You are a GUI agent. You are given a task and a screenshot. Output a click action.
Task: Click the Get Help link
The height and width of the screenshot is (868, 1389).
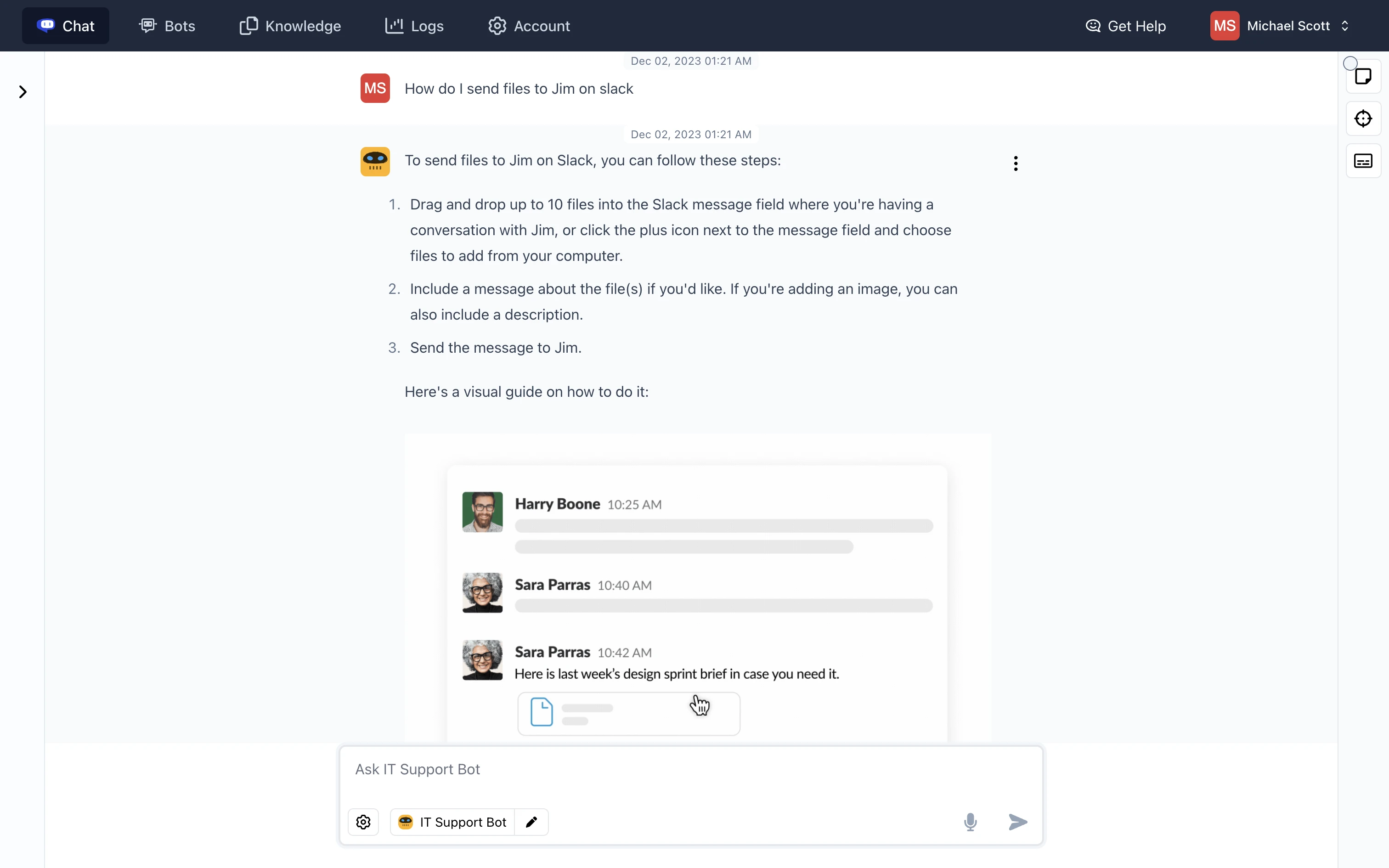[1125, 26]
